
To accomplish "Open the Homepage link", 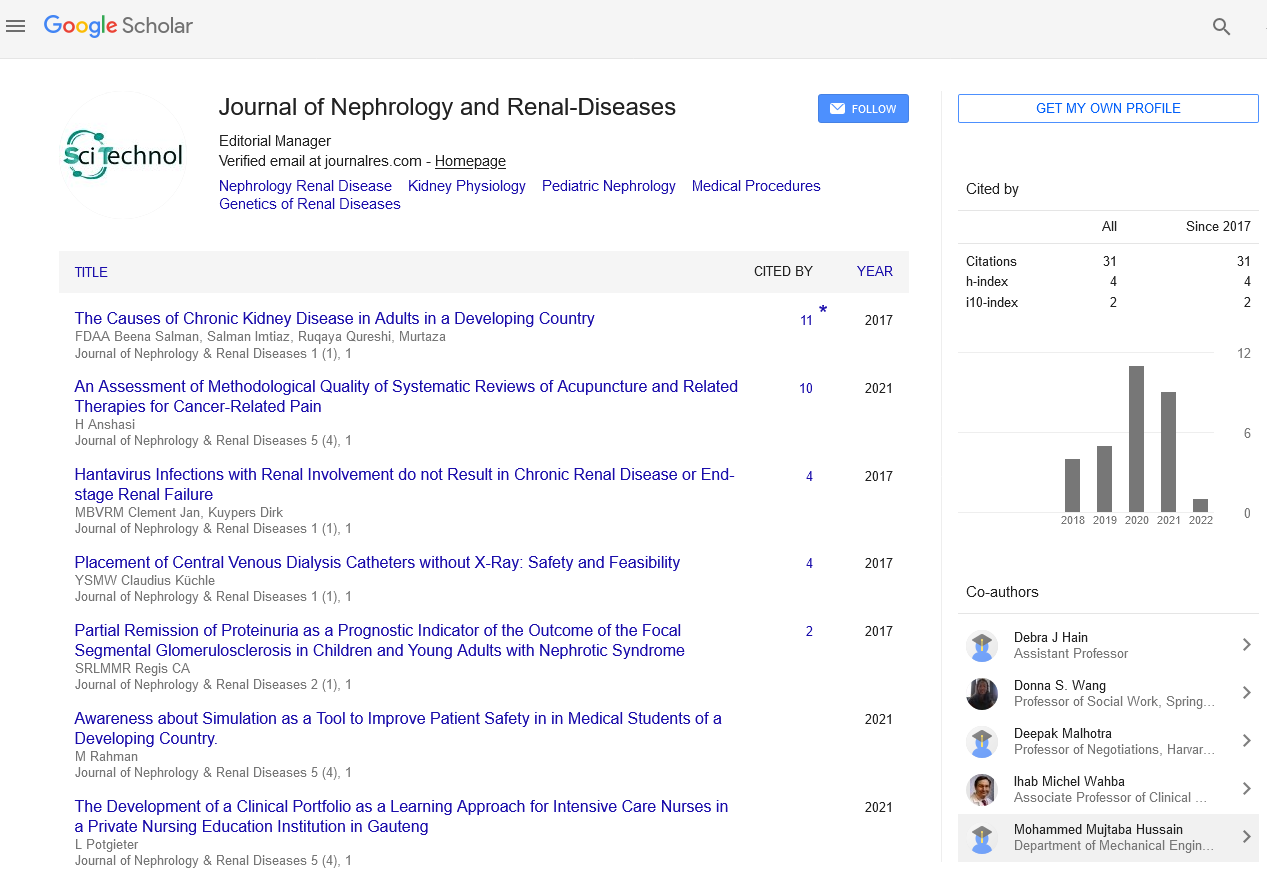I will pyautogui.click(x=470, y=161).
